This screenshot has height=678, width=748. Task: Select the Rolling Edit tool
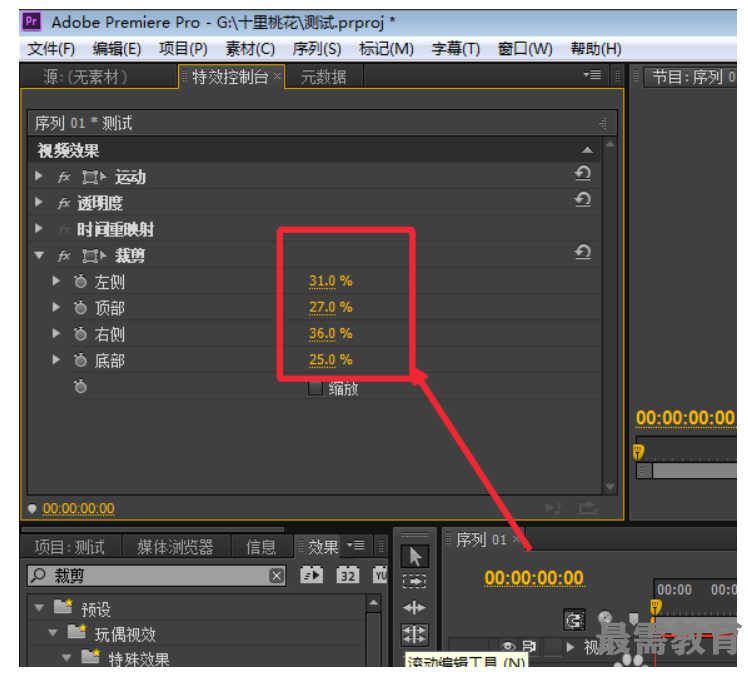415,635
